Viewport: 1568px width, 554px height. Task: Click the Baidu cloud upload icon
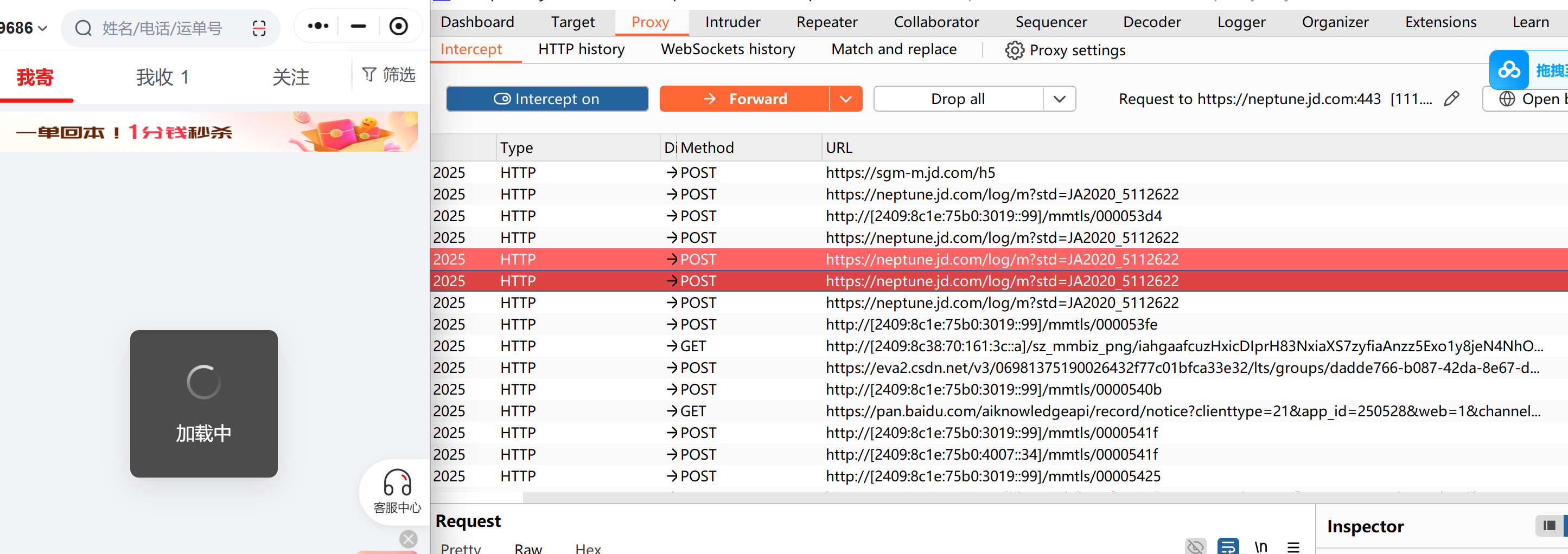point(1509,70)
